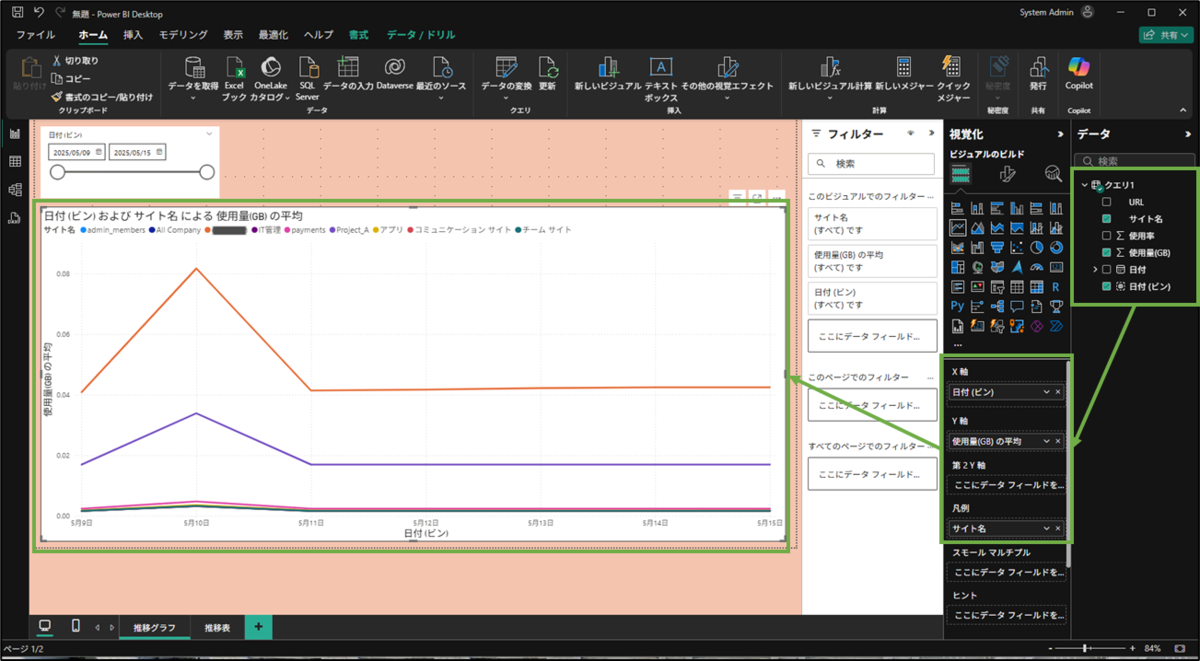
Task: Create a クイックメジャー (quick measure)
Action: pos(953,78)
